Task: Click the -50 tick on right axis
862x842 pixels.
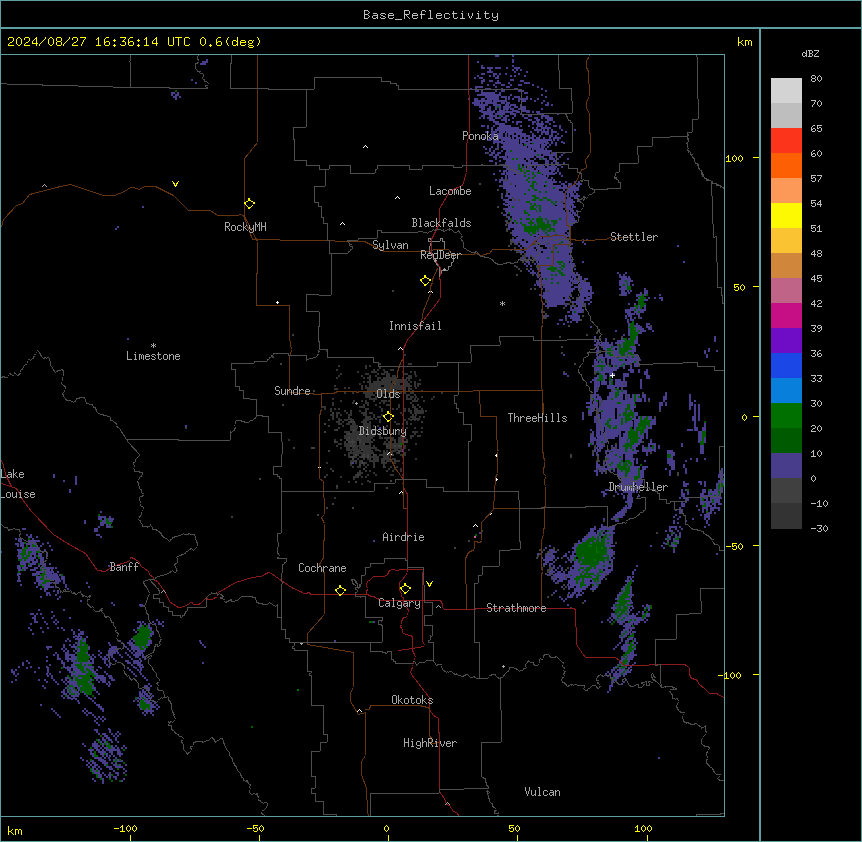Action: pos(734,546)
